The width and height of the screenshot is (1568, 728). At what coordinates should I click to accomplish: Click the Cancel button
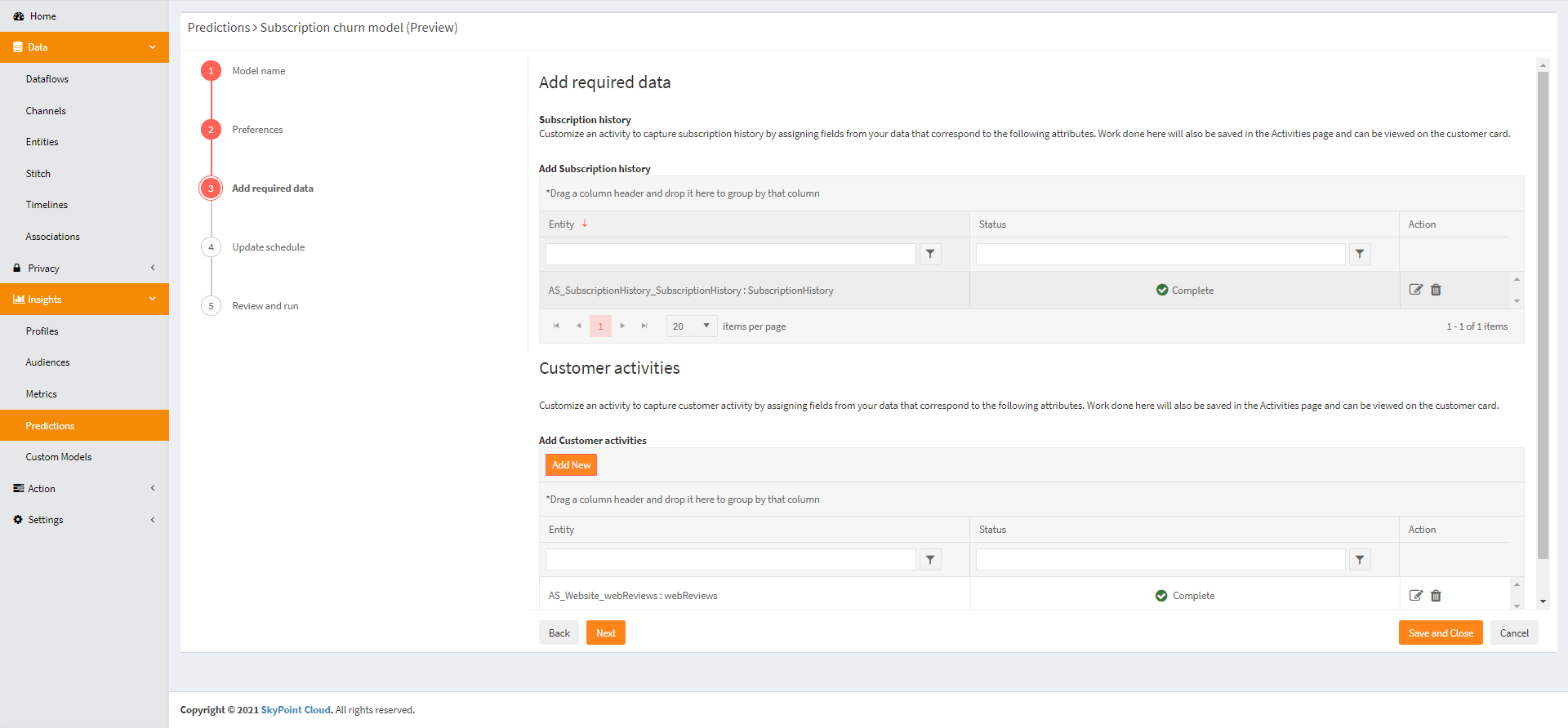click(x=1514, y=633)
